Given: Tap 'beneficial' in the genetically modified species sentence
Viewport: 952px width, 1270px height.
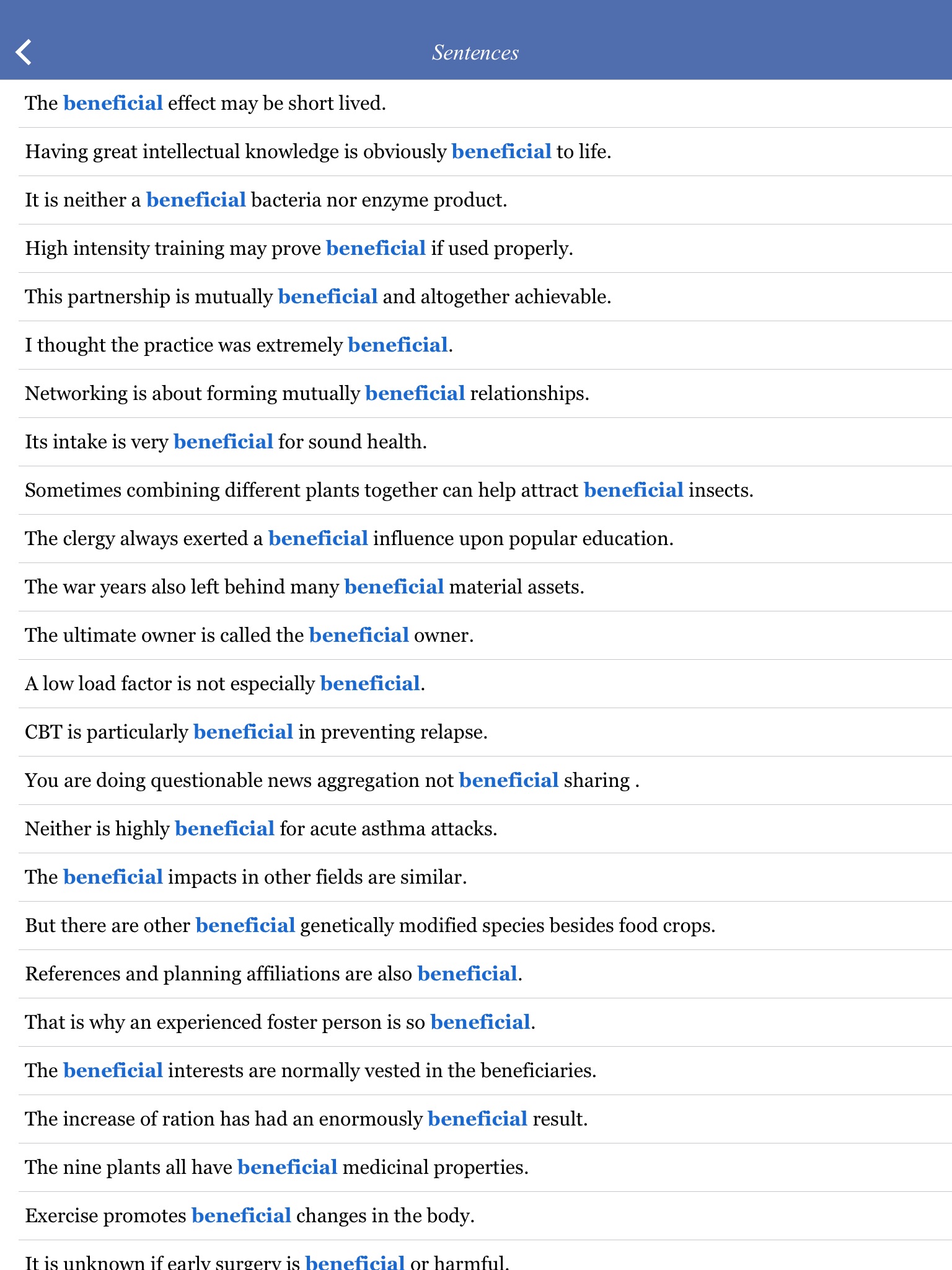Looking at the screenshot, I should [x=245, y=926].
